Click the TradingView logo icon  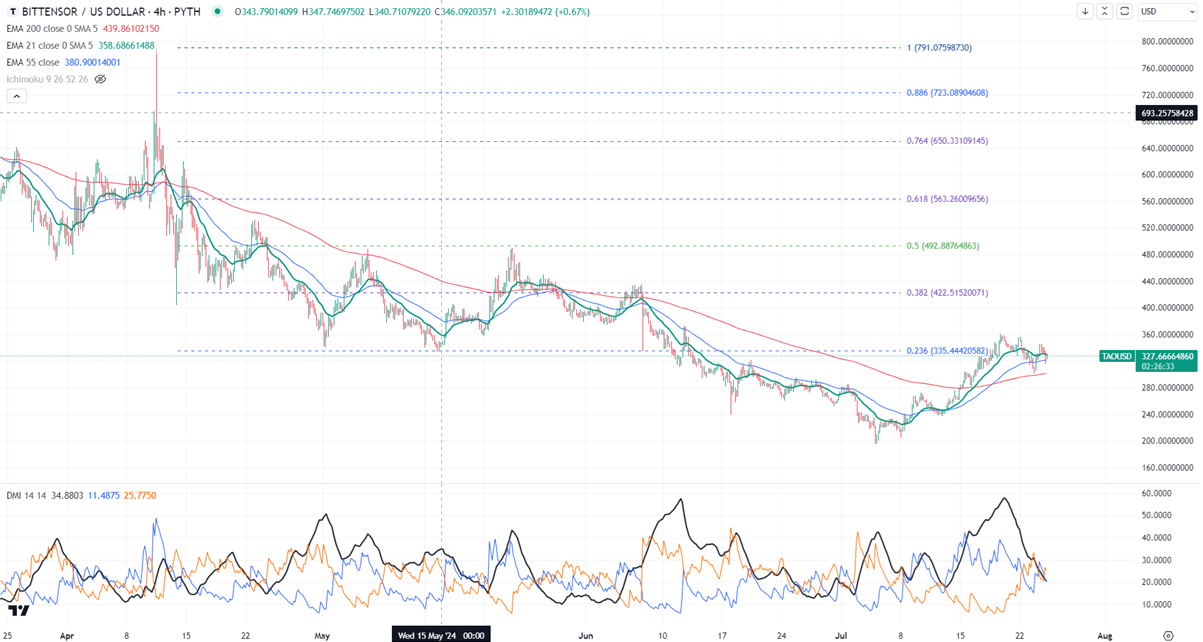(17, 610)
